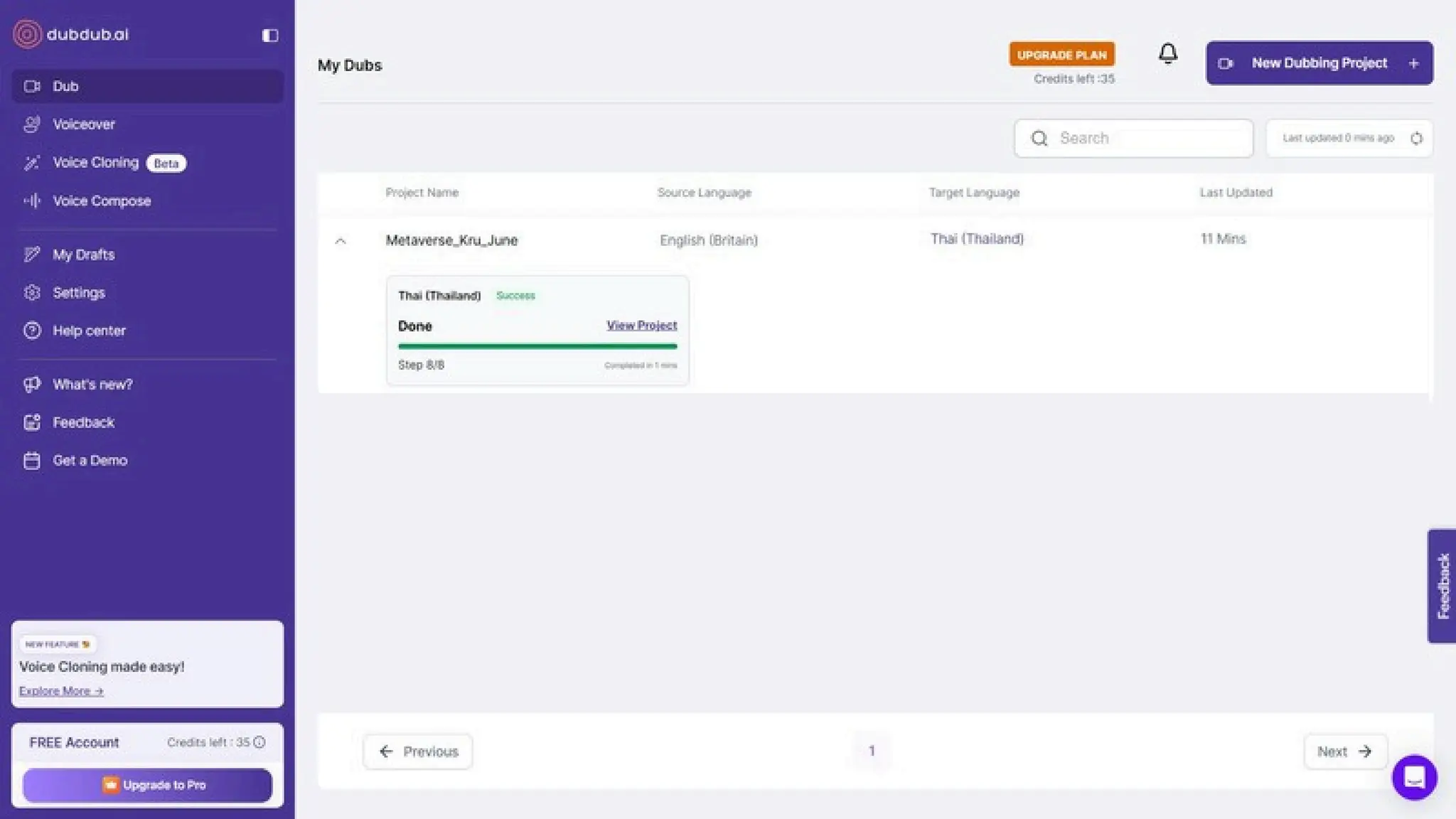Click the Voice Compose waveform icon

32,201
